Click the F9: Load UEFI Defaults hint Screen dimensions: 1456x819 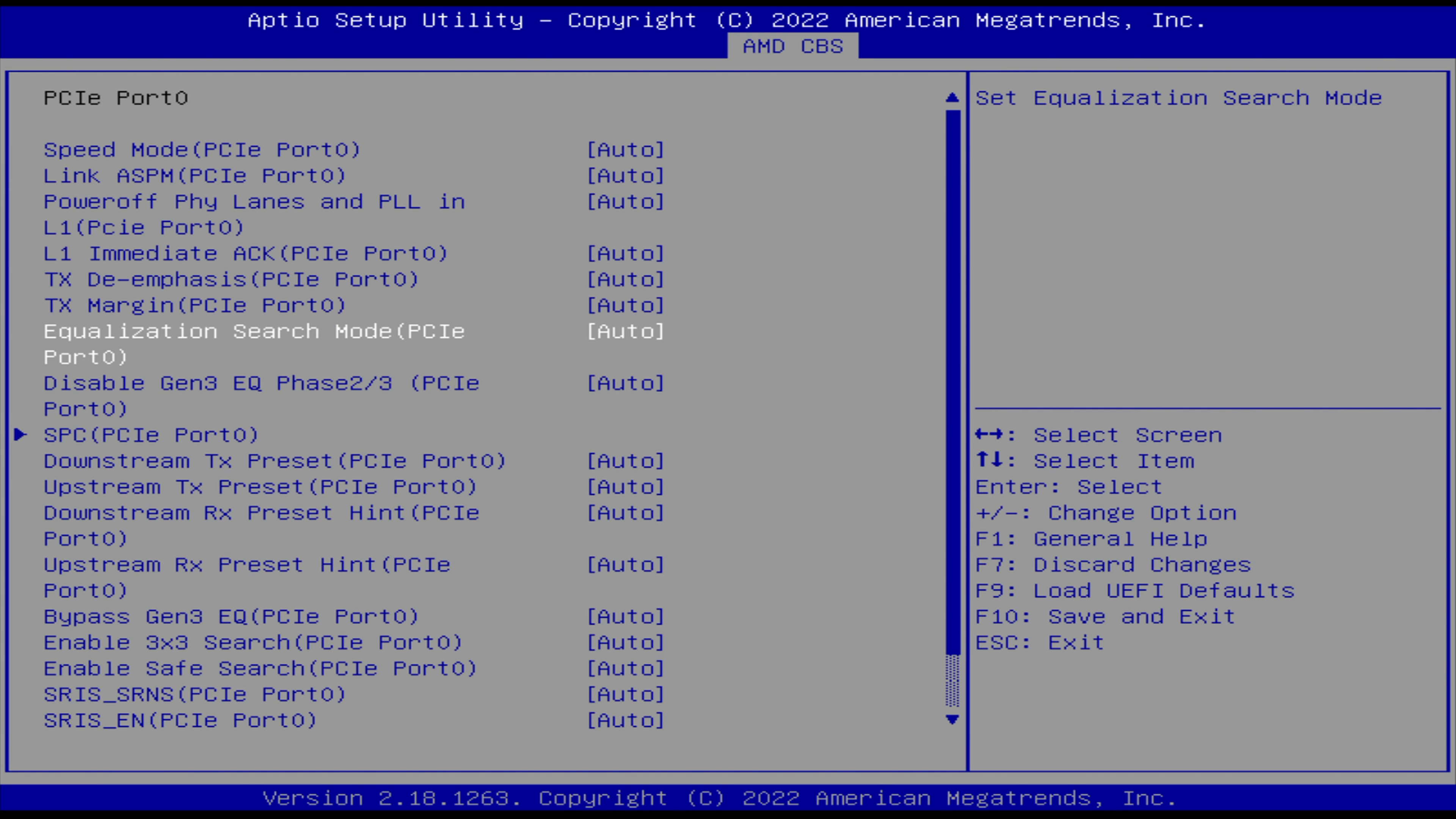pyautogui.click(x=1135, y=591)
